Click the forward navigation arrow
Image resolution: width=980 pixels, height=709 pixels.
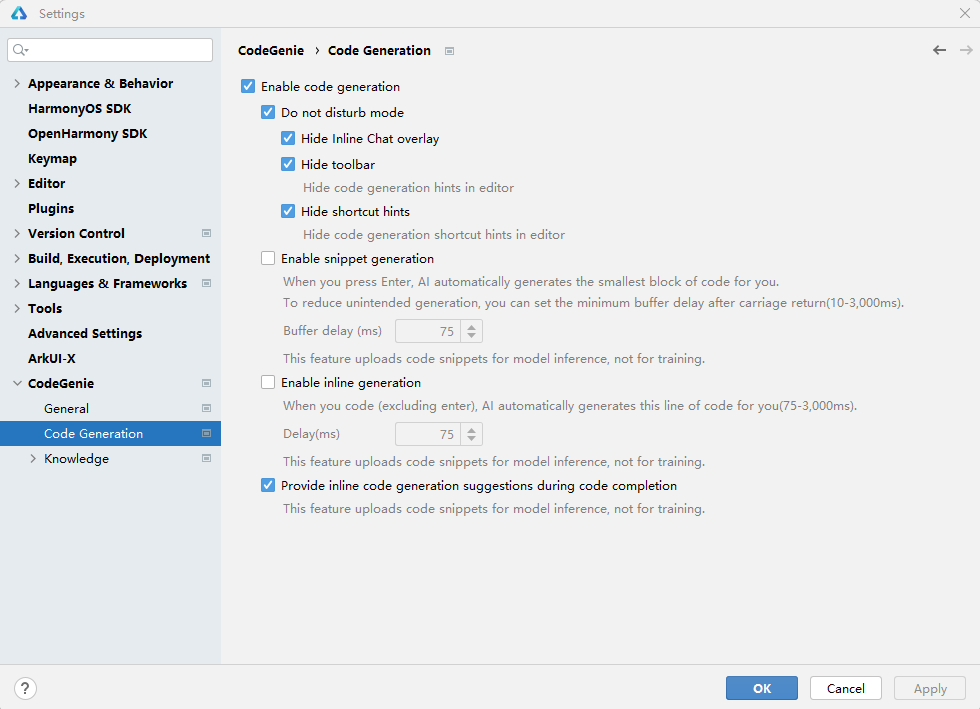point(966,50)
